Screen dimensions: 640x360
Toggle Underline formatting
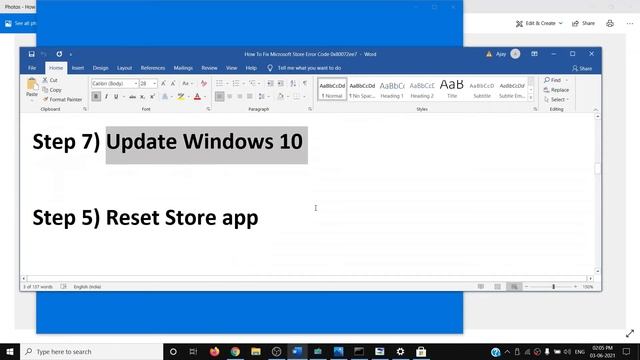click(116, 97)
